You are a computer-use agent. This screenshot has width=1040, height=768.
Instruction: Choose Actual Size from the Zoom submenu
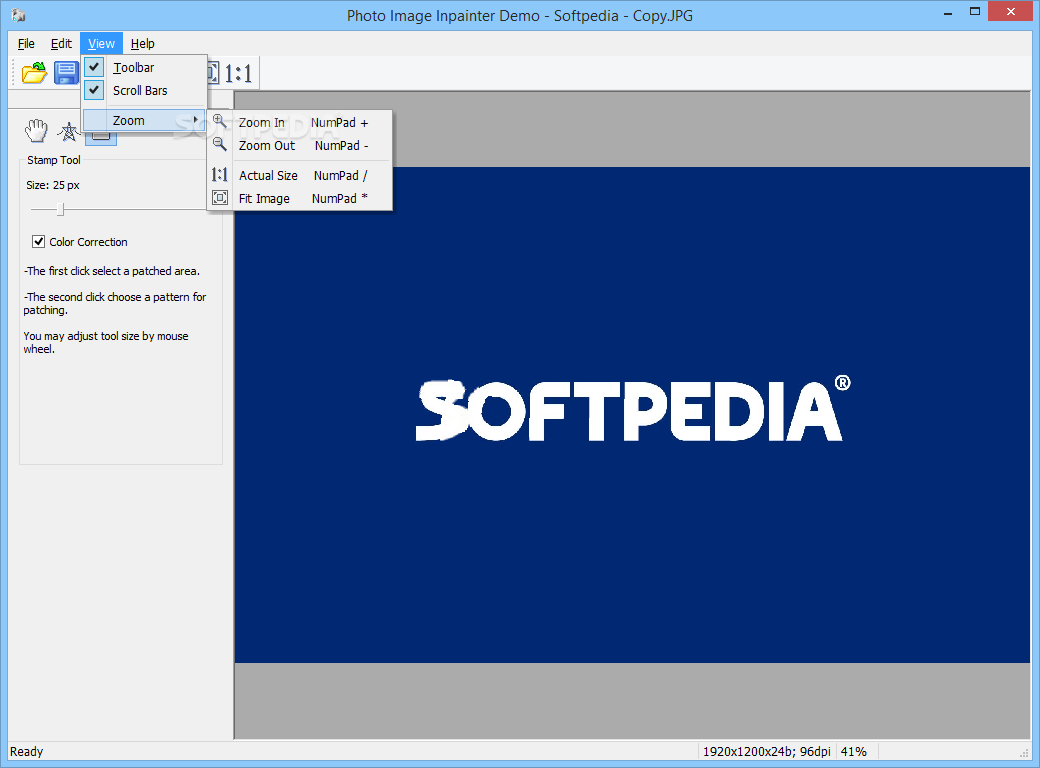[x=300, y=175]
